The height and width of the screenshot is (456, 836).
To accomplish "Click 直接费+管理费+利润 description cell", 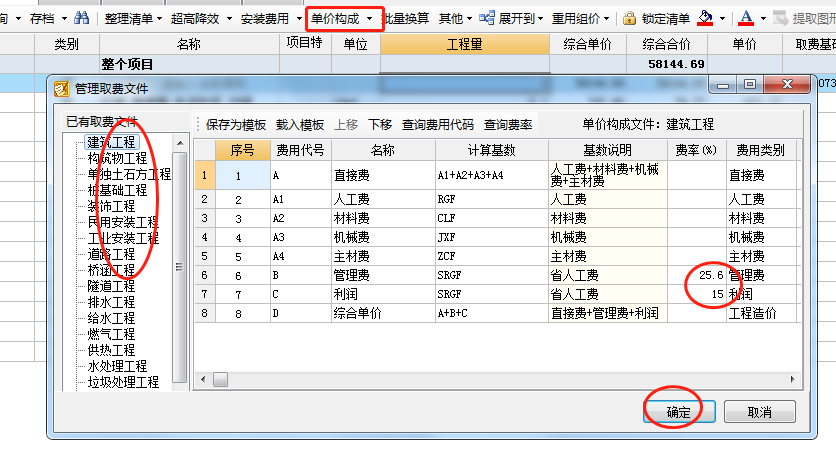I will [607, 313].
